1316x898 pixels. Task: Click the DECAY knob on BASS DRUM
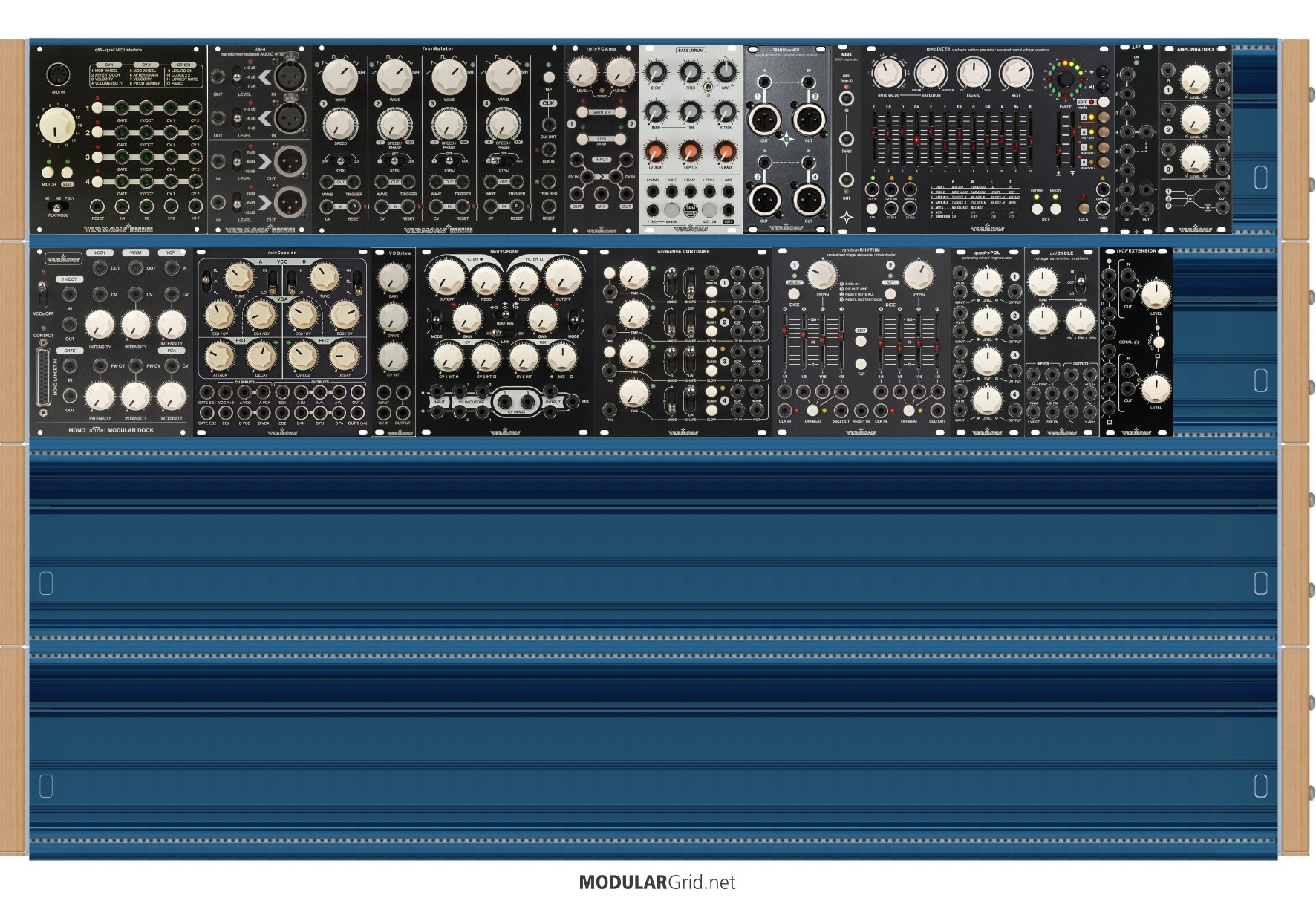[x=656, y=72]
